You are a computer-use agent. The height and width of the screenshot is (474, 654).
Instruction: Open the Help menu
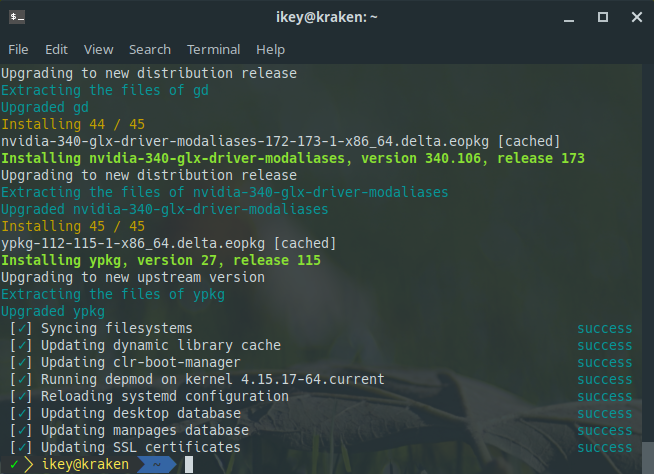(270, 50)
